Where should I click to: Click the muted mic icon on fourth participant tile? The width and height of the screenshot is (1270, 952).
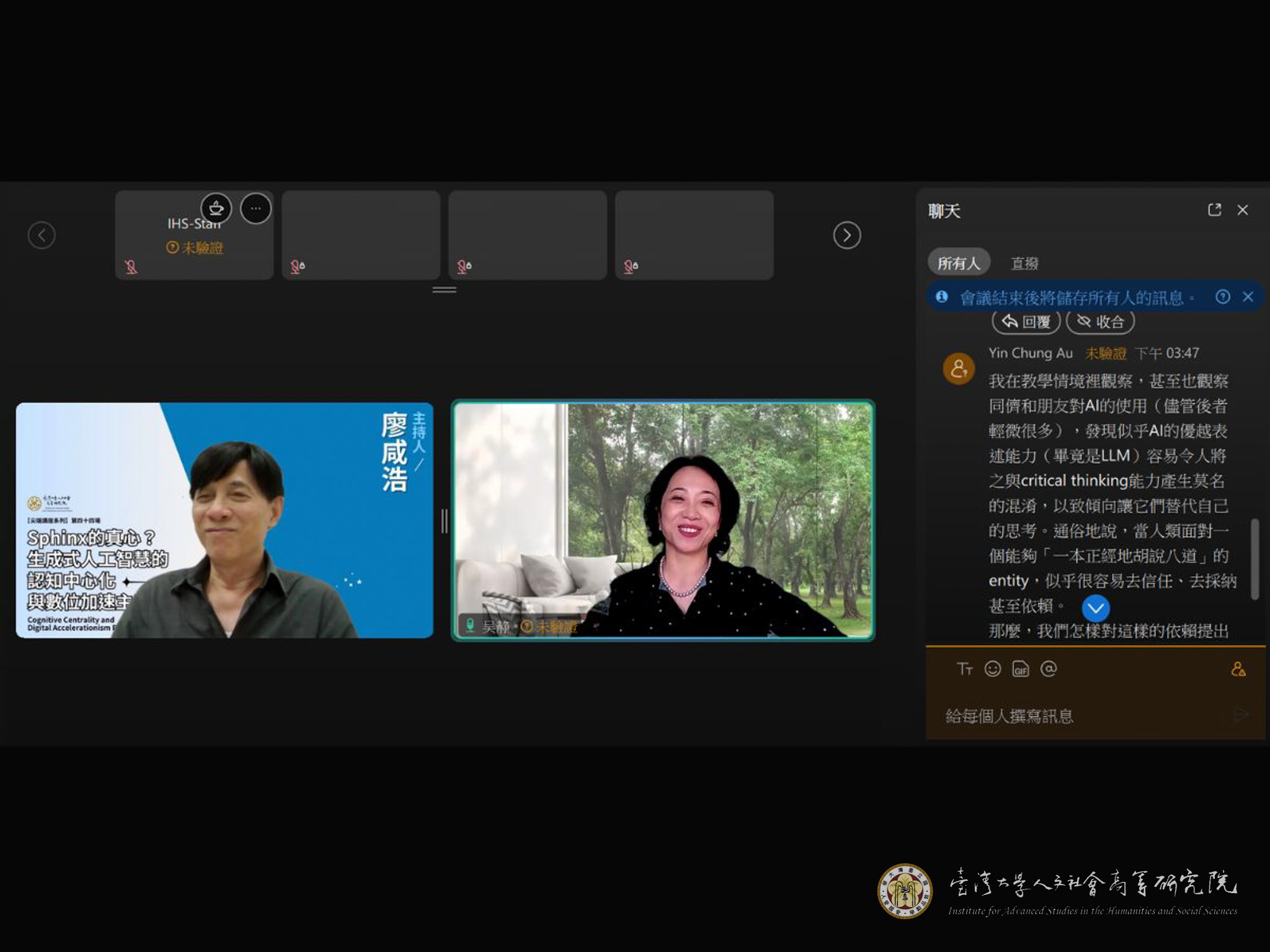click(631, 267)
